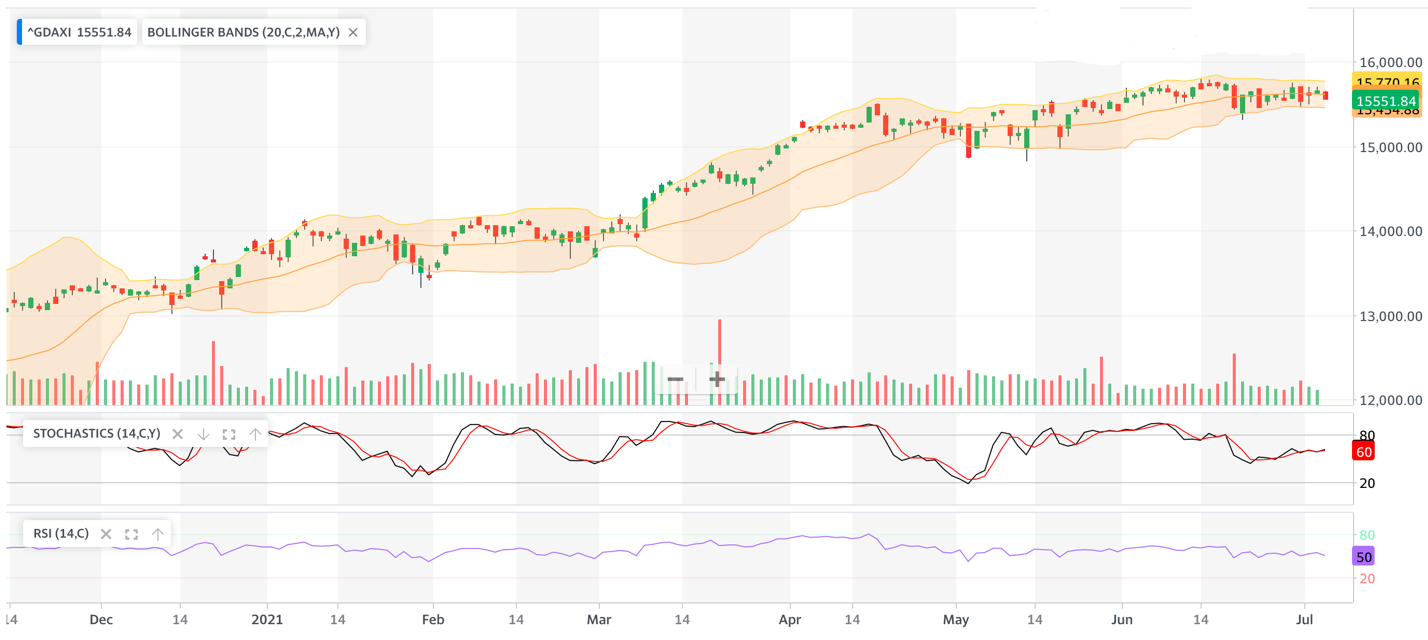The image size is (1428, 640).
Task: Click the 2021 date axis label
Action: 267,620
